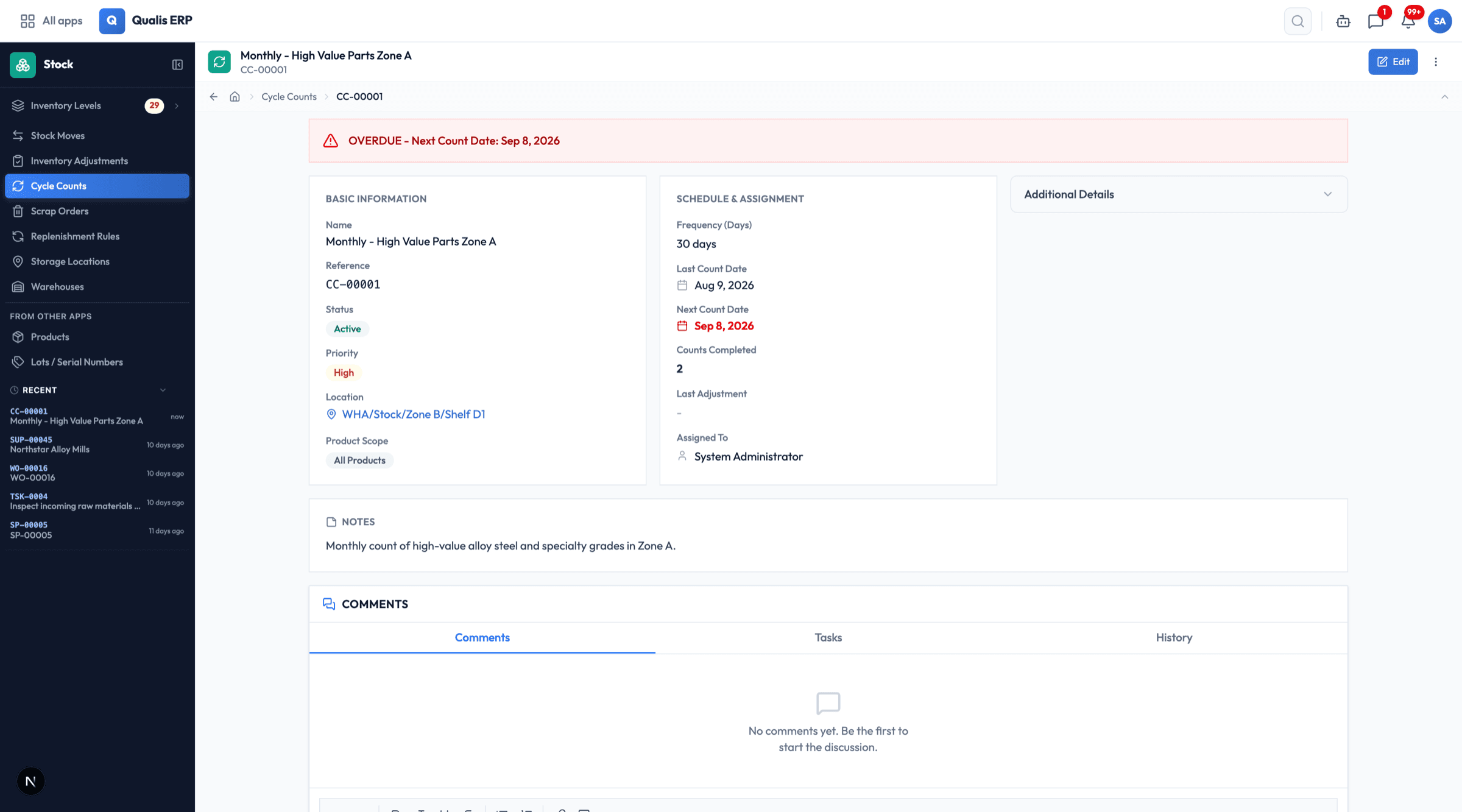Go to the home breadcrumb icon

click(x=235, y=97)
